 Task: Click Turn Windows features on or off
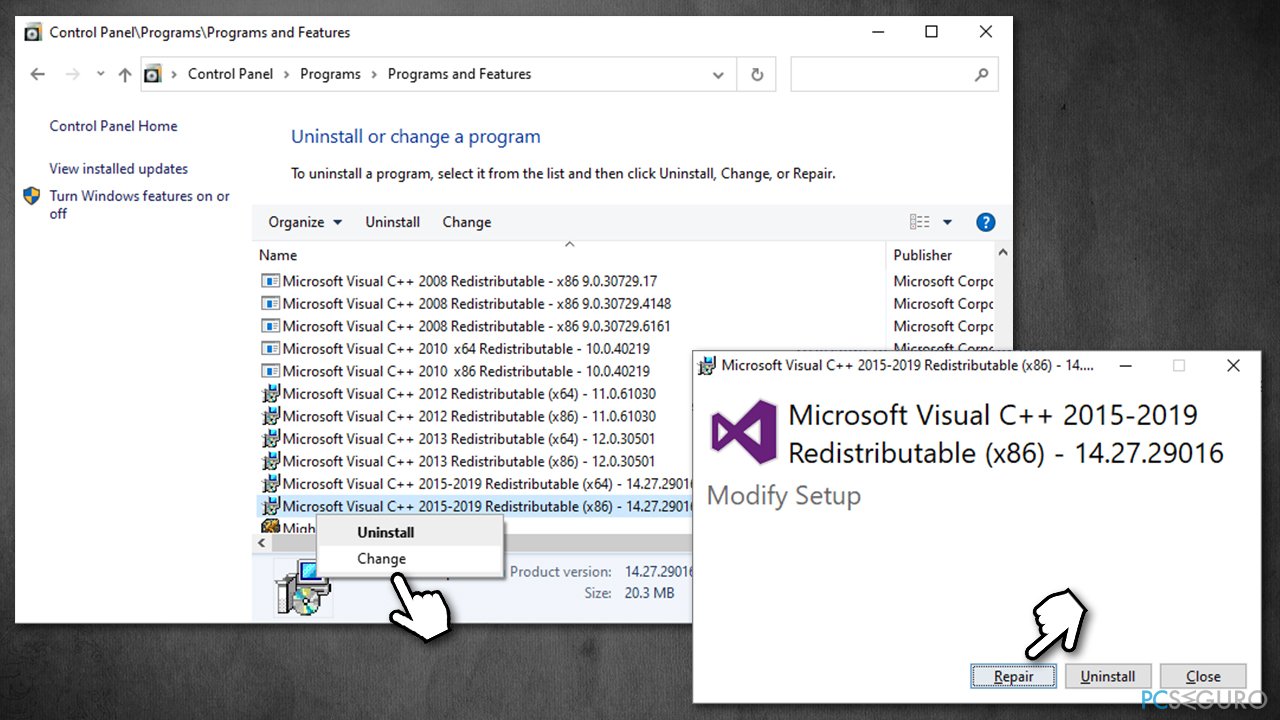pyautogui.click(x=139, y=196)
